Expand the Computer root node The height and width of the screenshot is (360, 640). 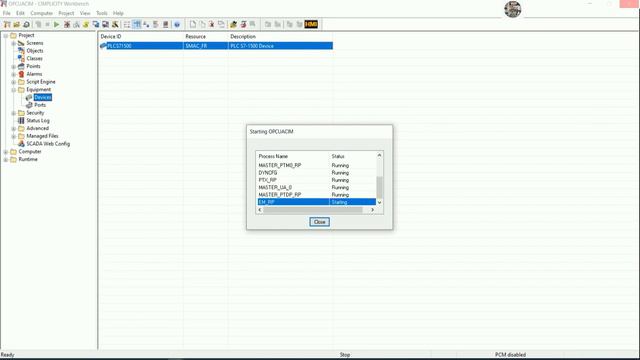(x=6, y=152)
